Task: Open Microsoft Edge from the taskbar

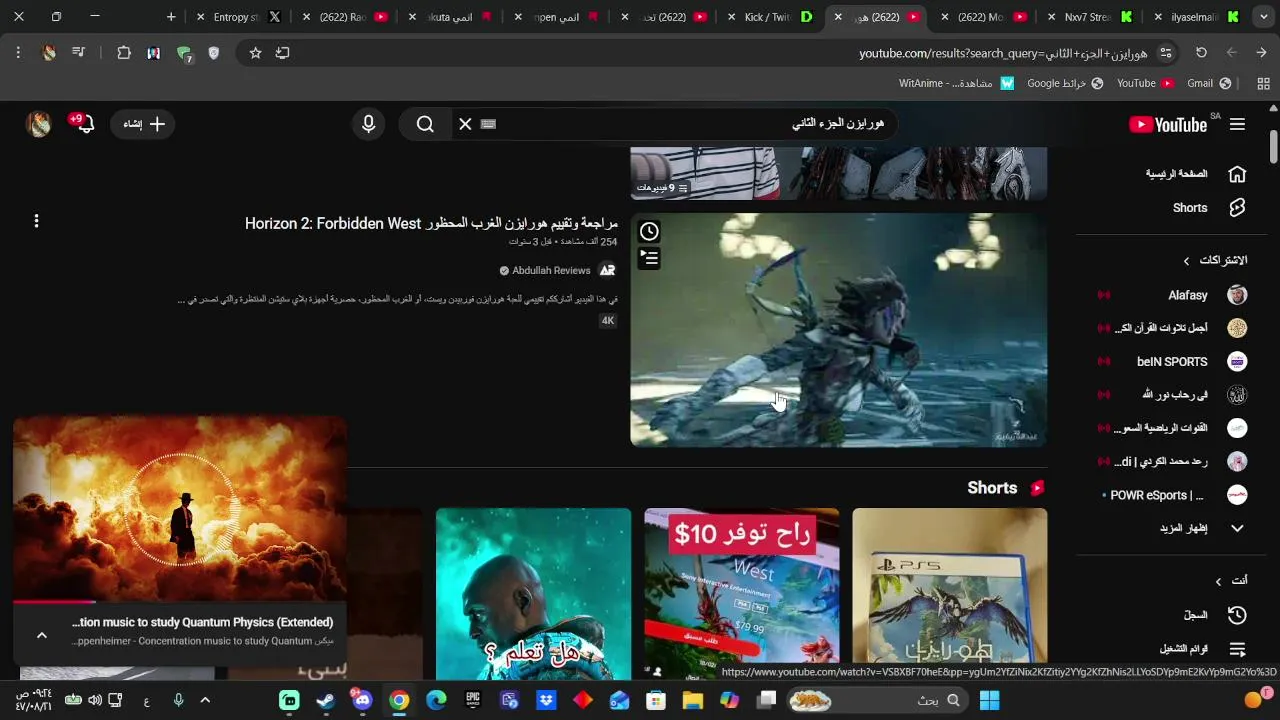Action: point(436,701)
